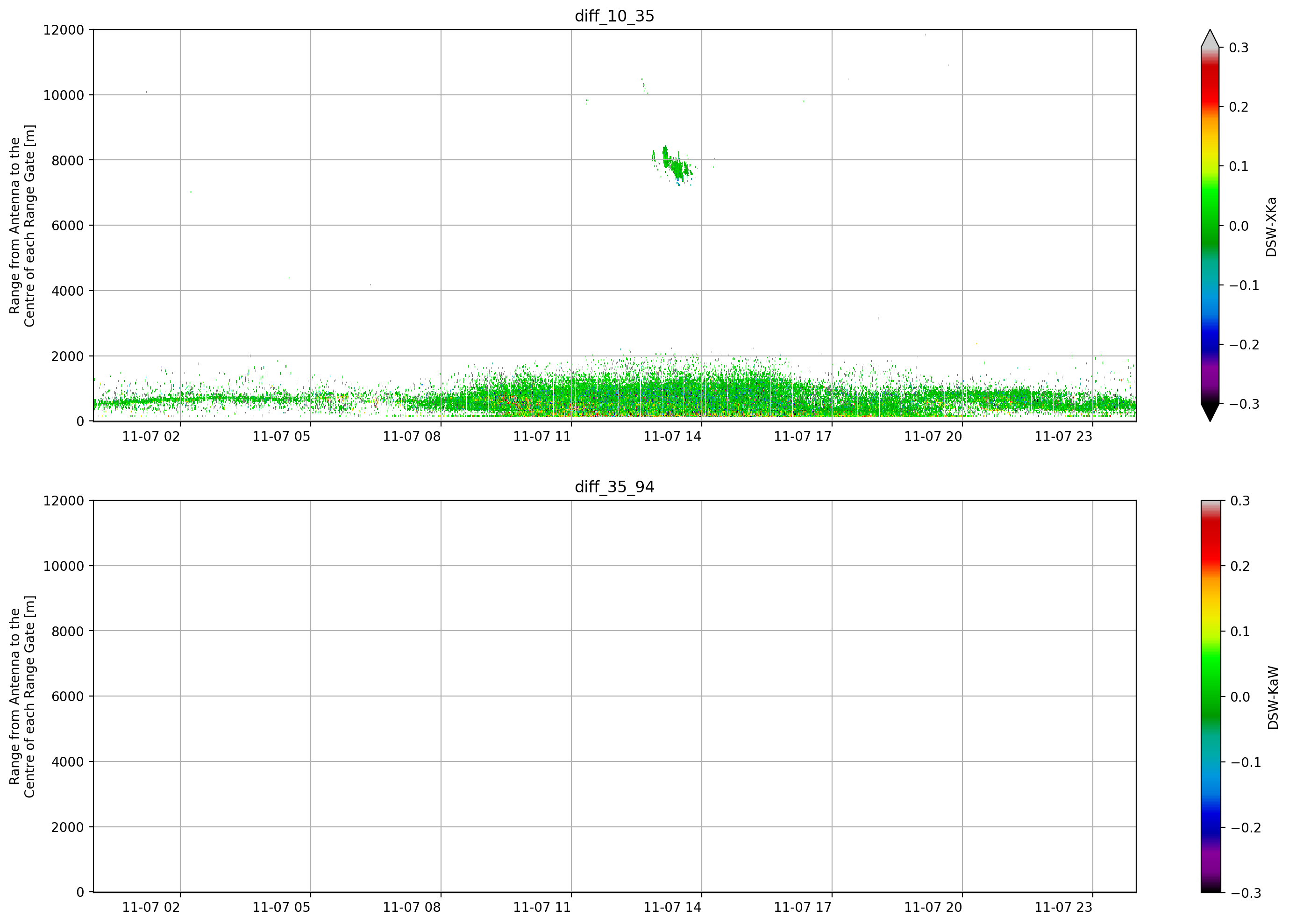Click the "10000" y-tick of diff_10_35
The width and height of the screenshot is (1289, 924).
coord(64,95)
